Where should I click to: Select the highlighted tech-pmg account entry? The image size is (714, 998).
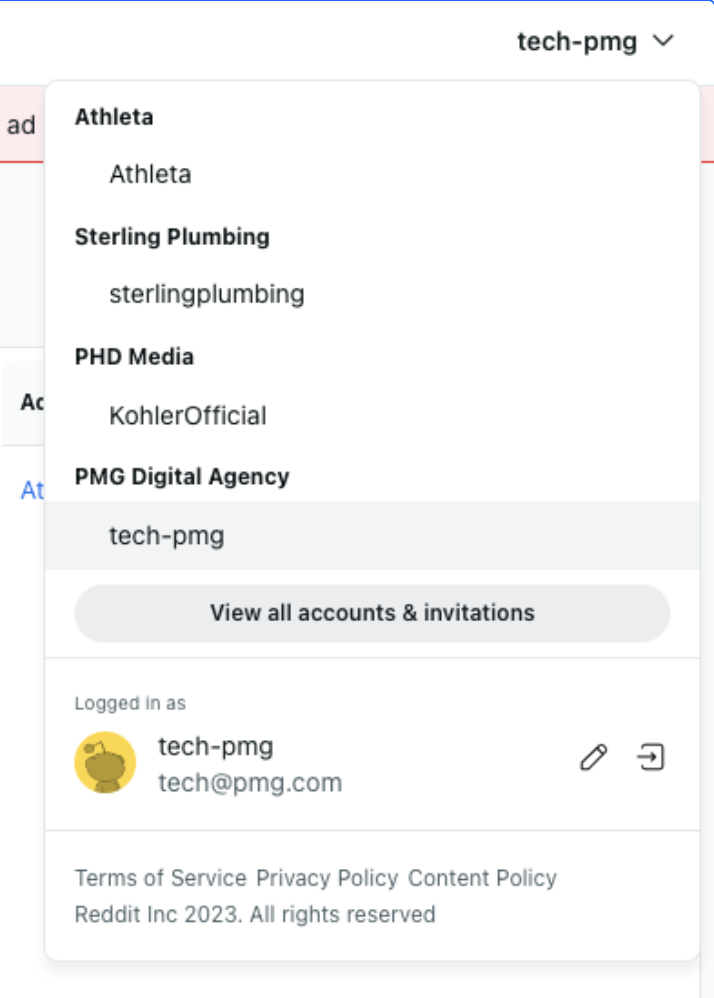pyautogui.click(x=167, y=536)
